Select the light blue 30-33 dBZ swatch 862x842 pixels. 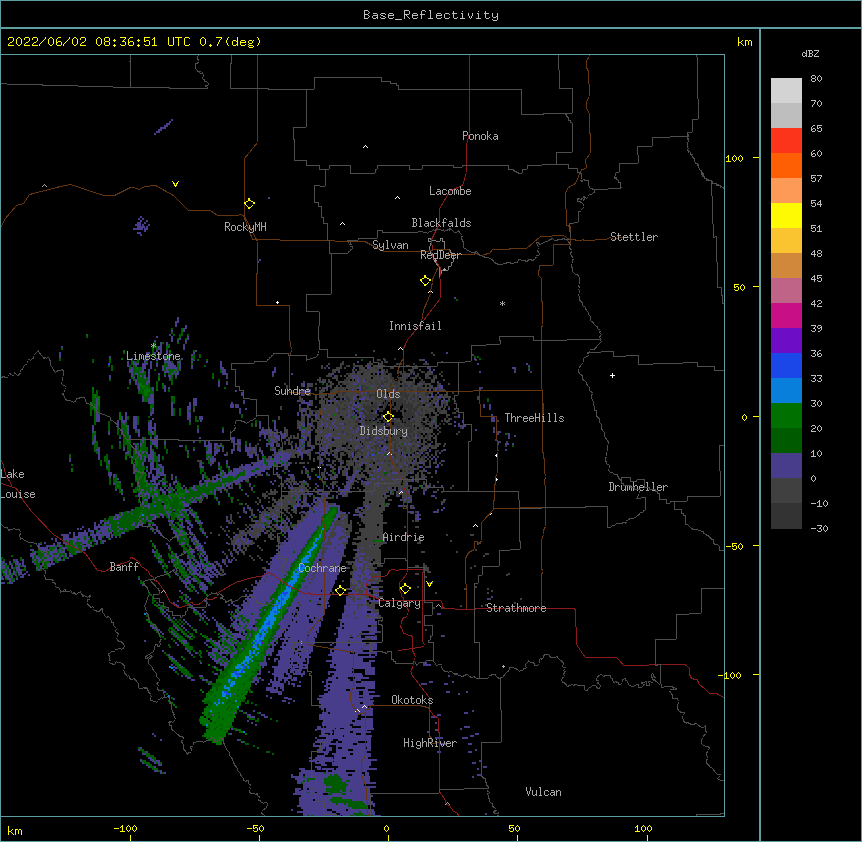coord(786,390)
